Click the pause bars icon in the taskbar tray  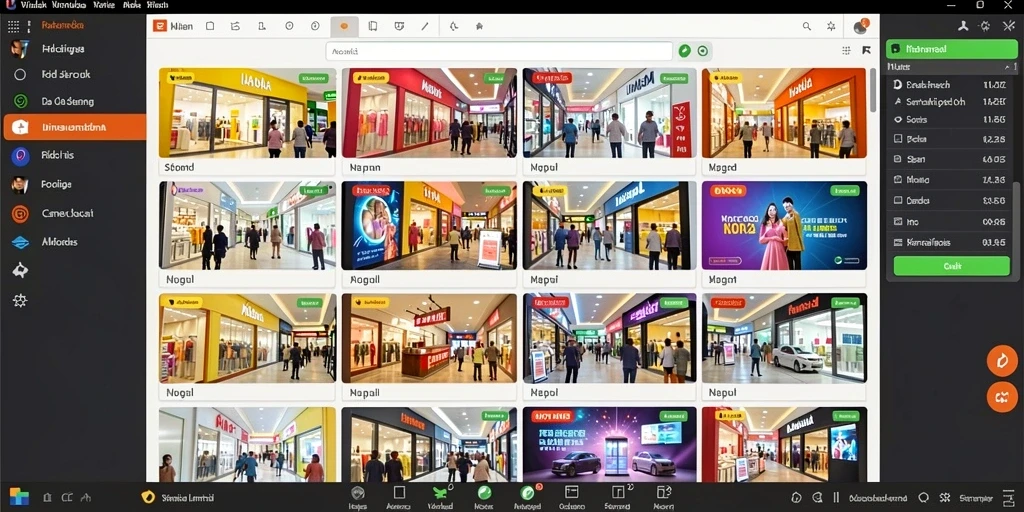pyautogui.click(x=836, y=497)
